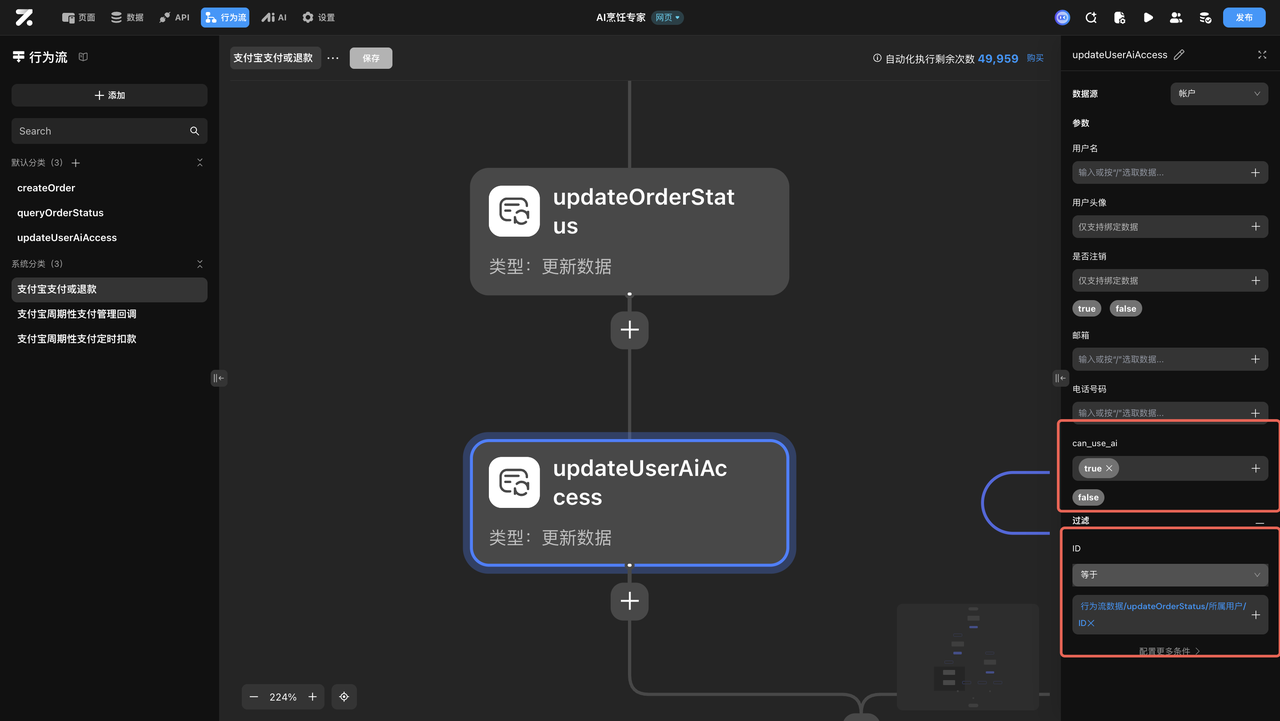The width and height of the screenshot is (1280, 721).
Task: Collapse the left sidebar with its handle
Action: point(218,378)
